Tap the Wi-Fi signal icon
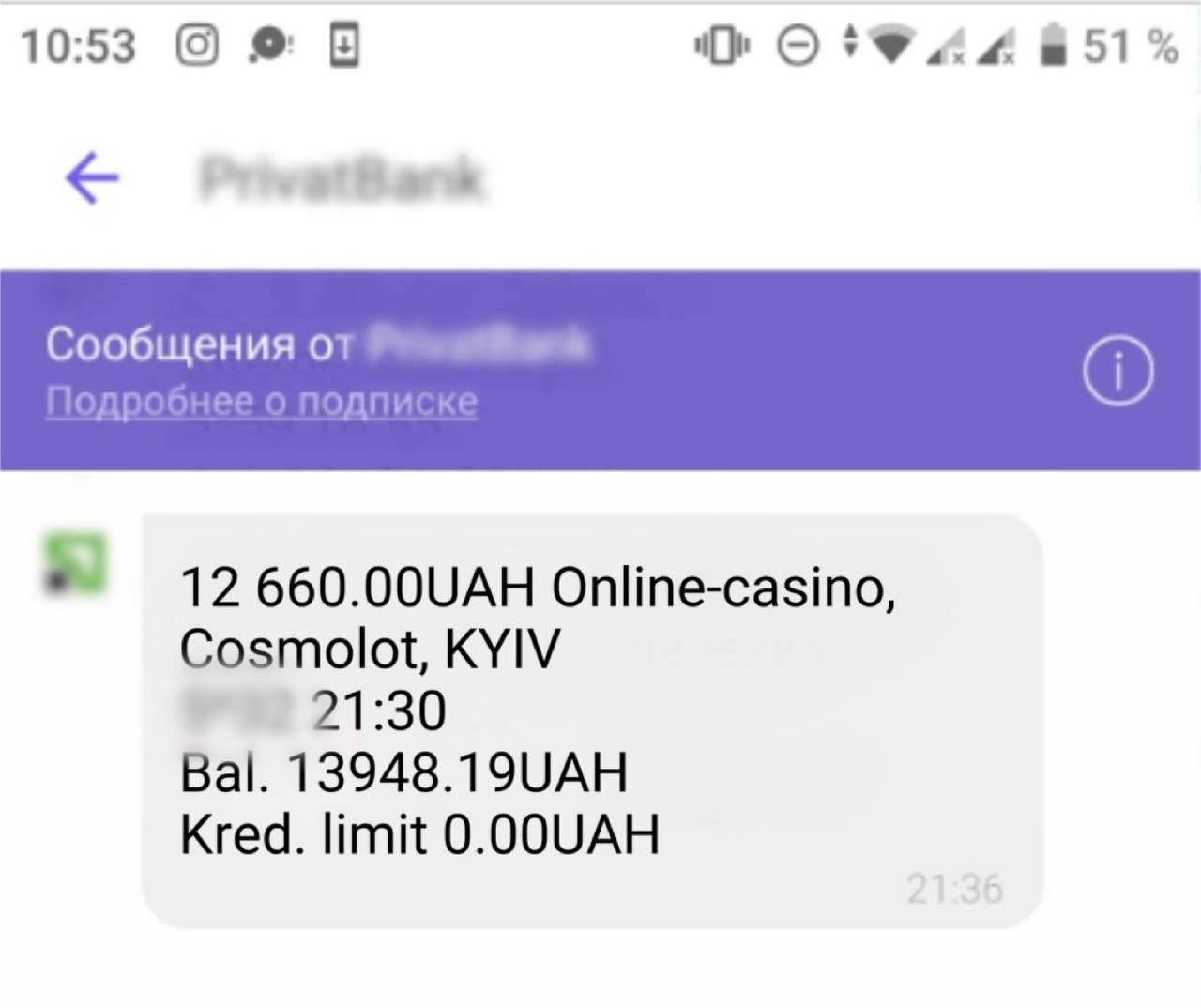The height and width of the screenshot is (1008, 1201). [x=891, y=43]
